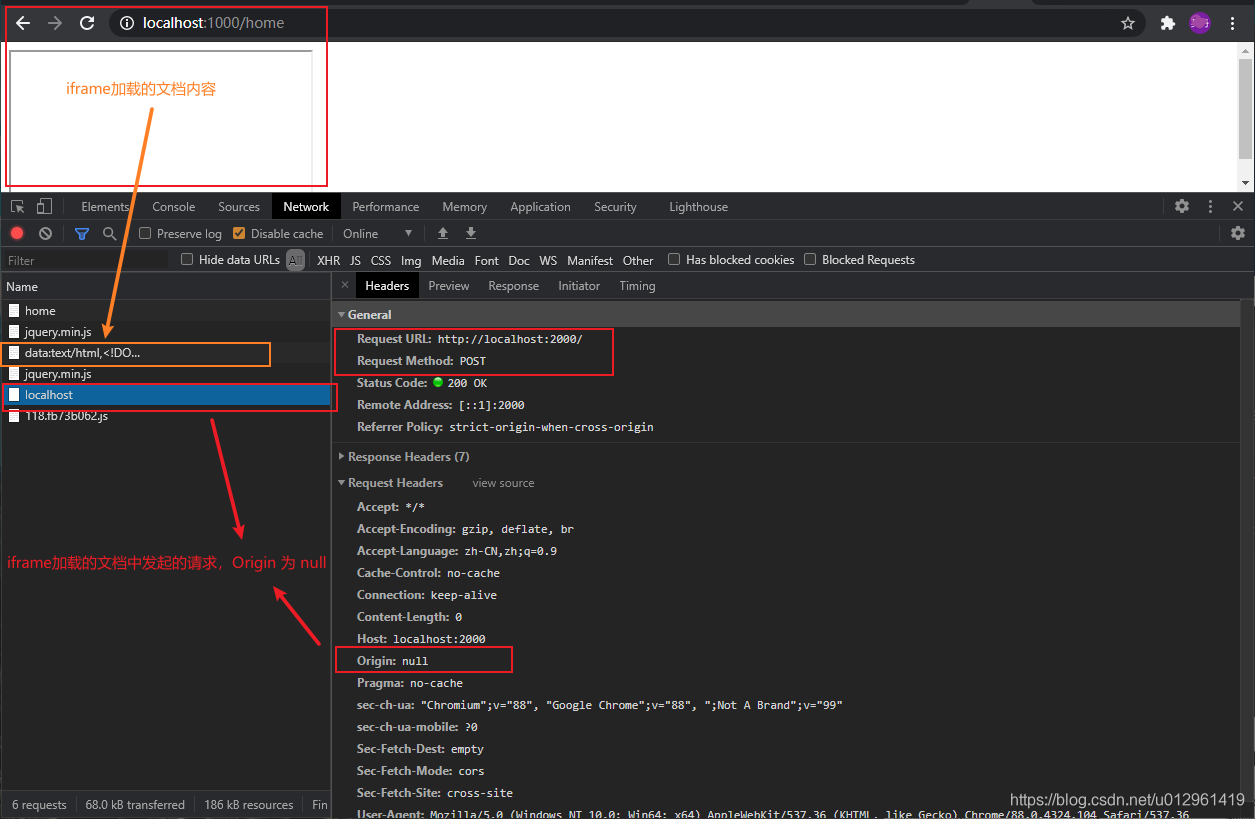Switch to the Initiator tab
The image size is (1255, 819).
pos(579,285)
